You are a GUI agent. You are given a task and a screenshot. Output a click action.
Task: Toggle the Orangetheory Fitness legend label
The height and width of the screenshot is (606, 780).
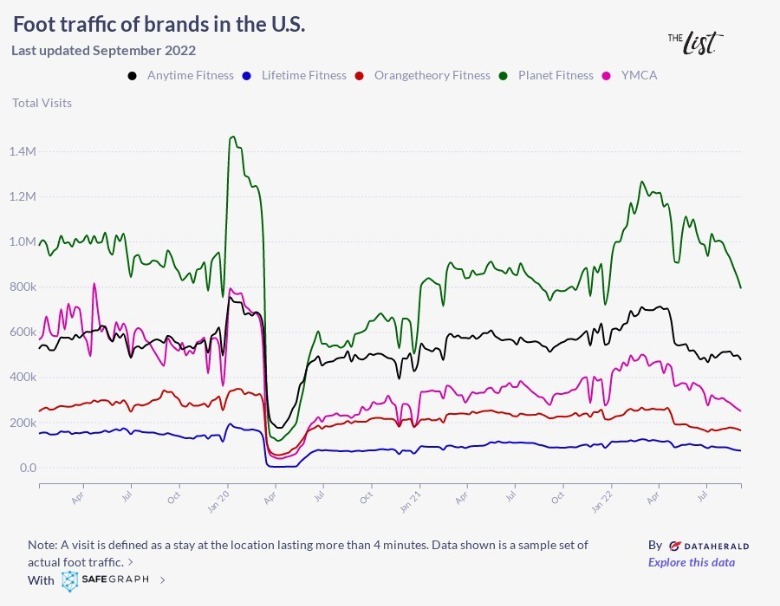pos(433,76)
